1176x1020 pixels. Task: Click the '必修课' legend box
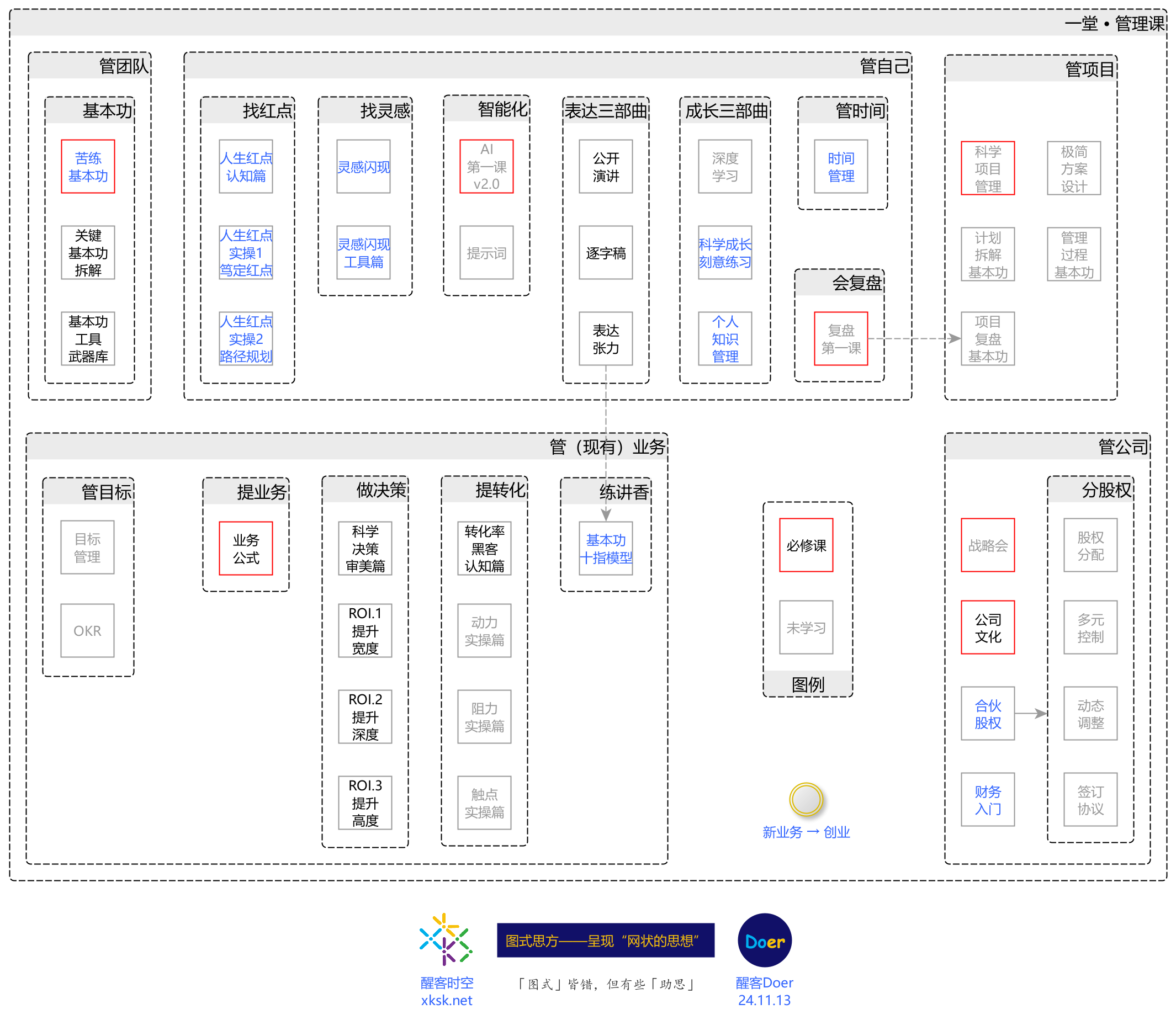pos(806,545)
